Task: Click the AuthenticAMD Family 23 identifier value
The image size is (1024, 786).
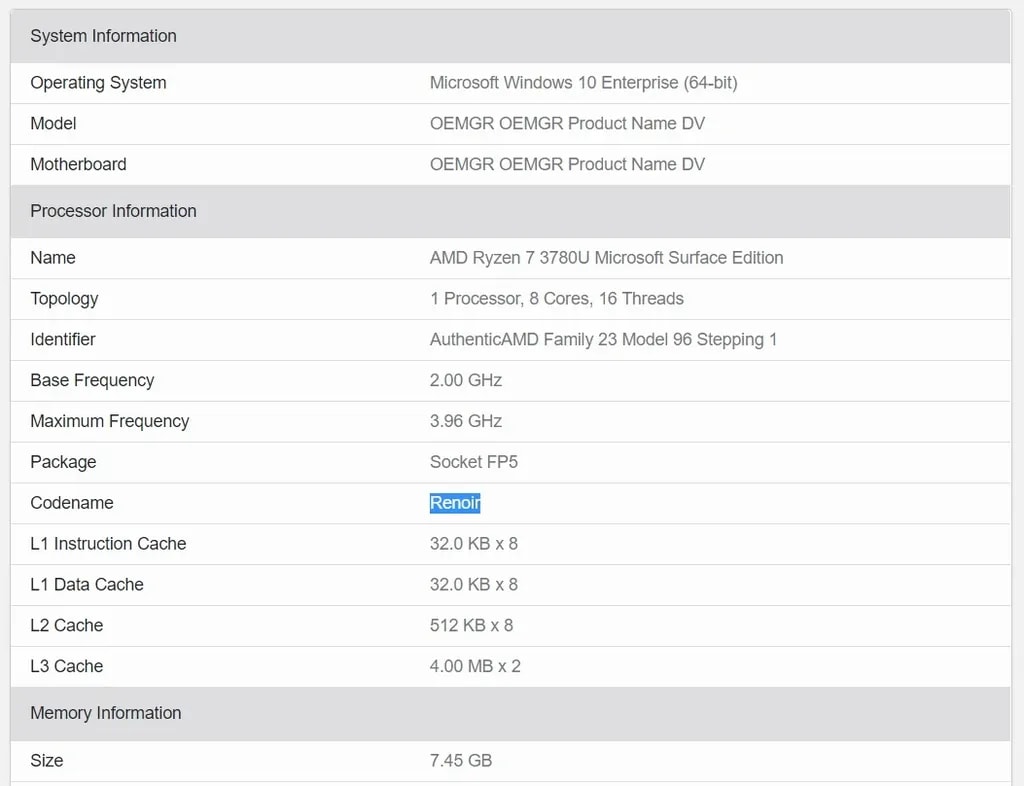Action: (603, 340)
